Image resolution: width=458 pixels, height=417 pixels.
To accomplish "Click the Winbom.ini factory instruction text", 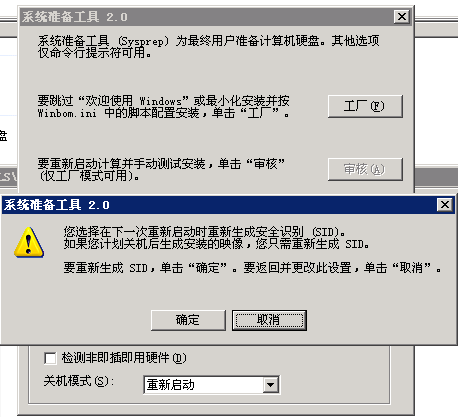I will pyautogui.click(x=163, y=107).
